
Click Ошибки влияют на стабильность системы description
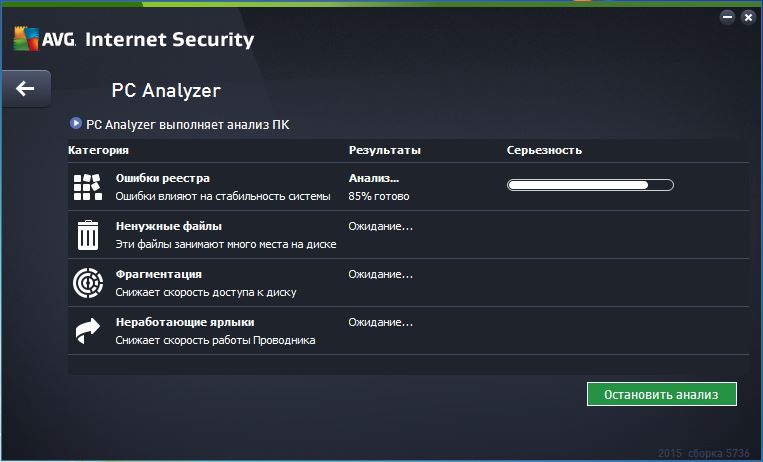pyautogui.click(x=223, y=196)
